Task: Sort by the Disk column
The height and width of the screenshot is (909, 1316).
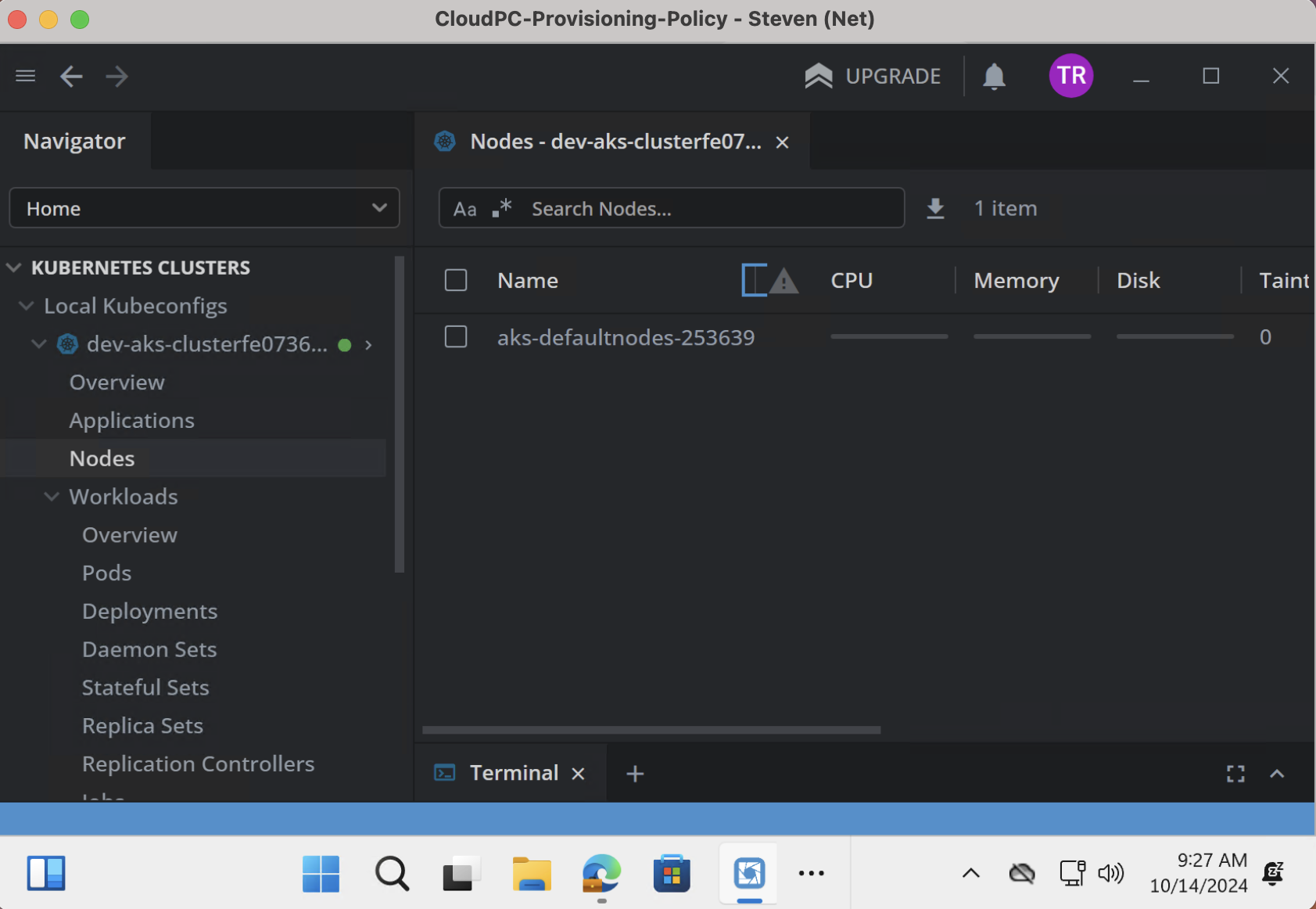Action: [1139, 280]
